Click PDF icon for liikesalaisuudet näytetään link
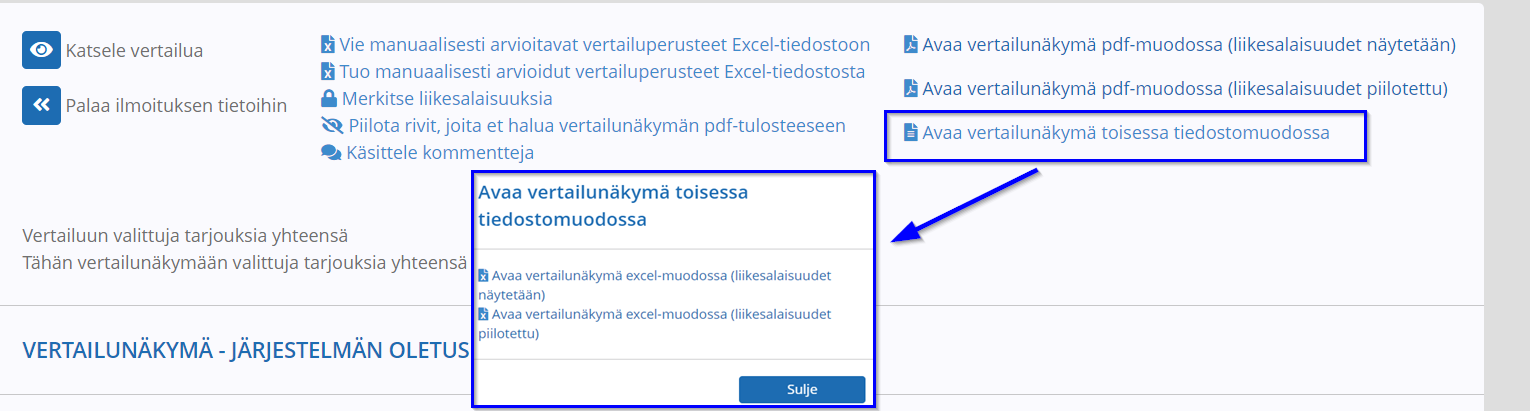 pyautogui.click(x=910, y=45)
